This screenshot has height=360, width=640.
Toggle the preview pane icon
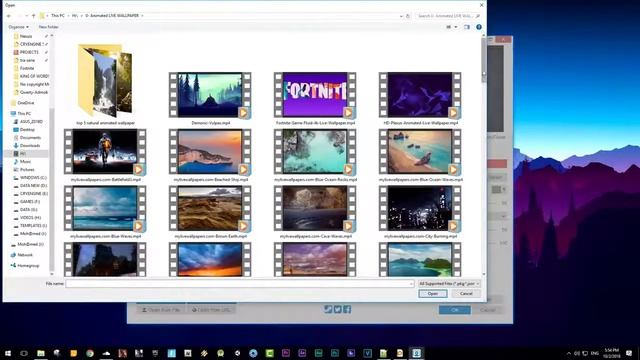pyautogui.click(x=467, y=27)
